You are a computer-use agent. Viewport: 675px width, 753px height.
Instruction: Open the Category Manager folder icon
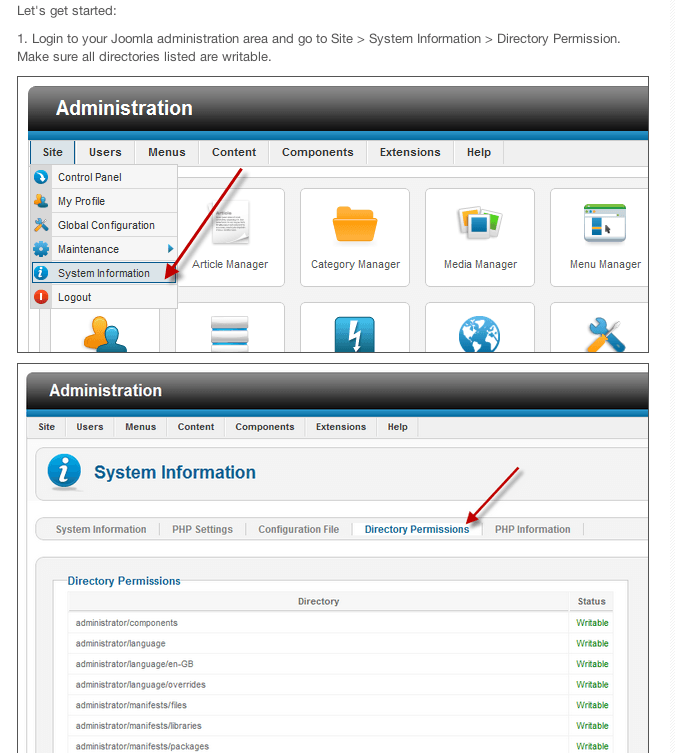(355, 224)
